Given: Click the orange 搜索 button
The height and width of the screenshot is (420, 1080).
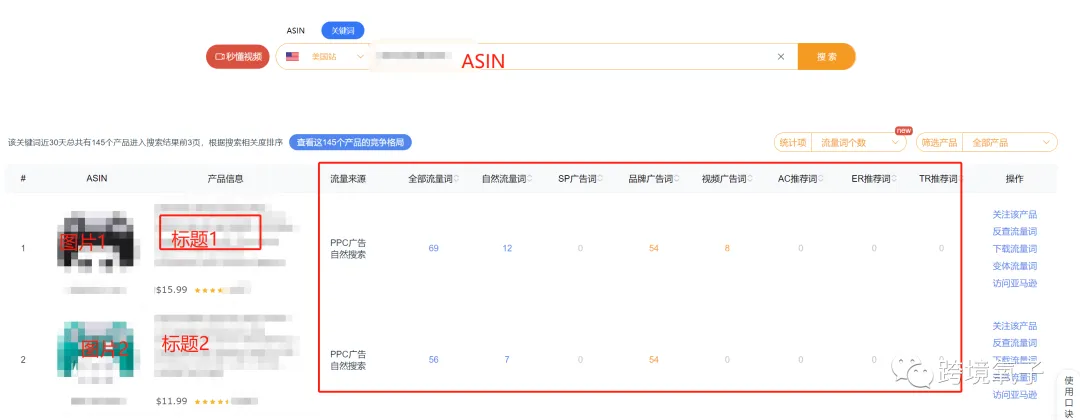Looking at the screenshot, I should pyautogui.click(x=827, y=56).
